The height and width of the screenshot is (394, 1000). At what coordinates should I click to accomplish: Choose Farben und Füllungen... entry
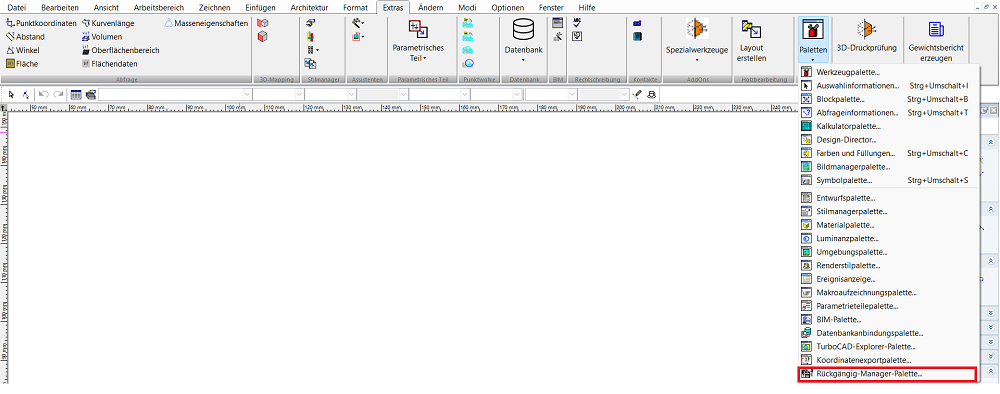(887, 153)
